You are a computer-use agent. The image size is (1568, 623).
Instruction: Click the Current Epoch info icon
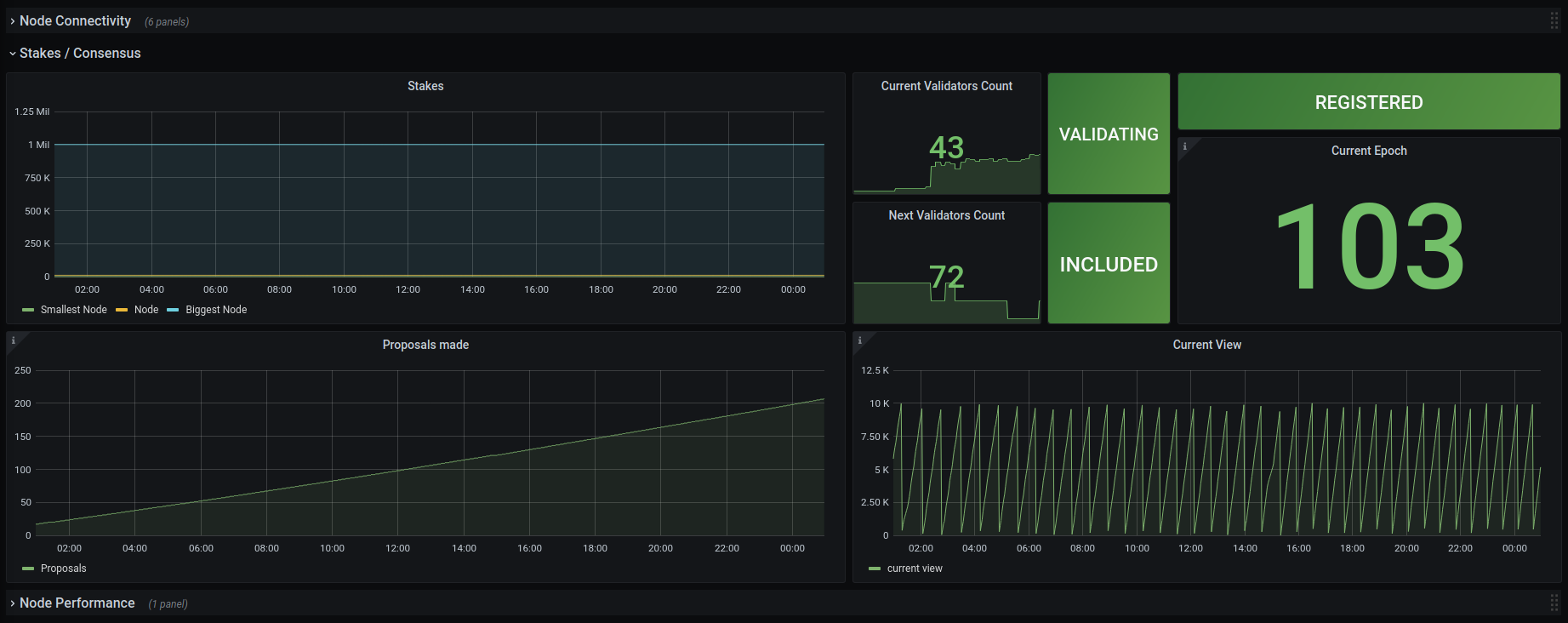click(1184, 146)
